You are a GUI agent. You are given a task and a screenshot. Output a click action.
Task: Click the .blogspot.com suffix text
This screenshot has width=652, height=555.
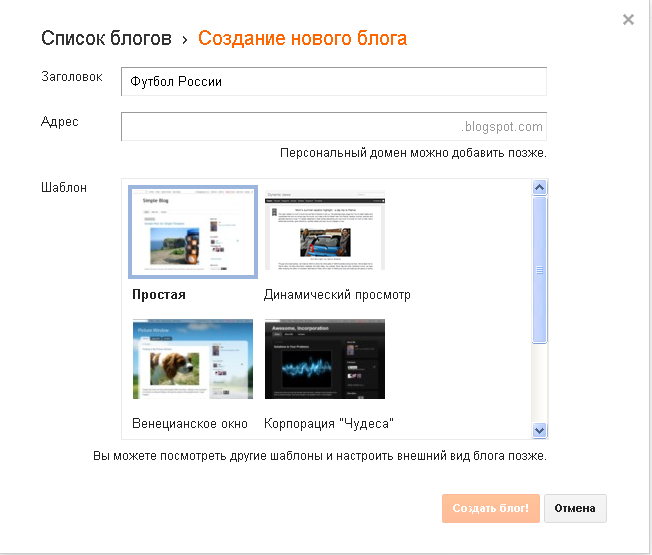tap(502, 126)
